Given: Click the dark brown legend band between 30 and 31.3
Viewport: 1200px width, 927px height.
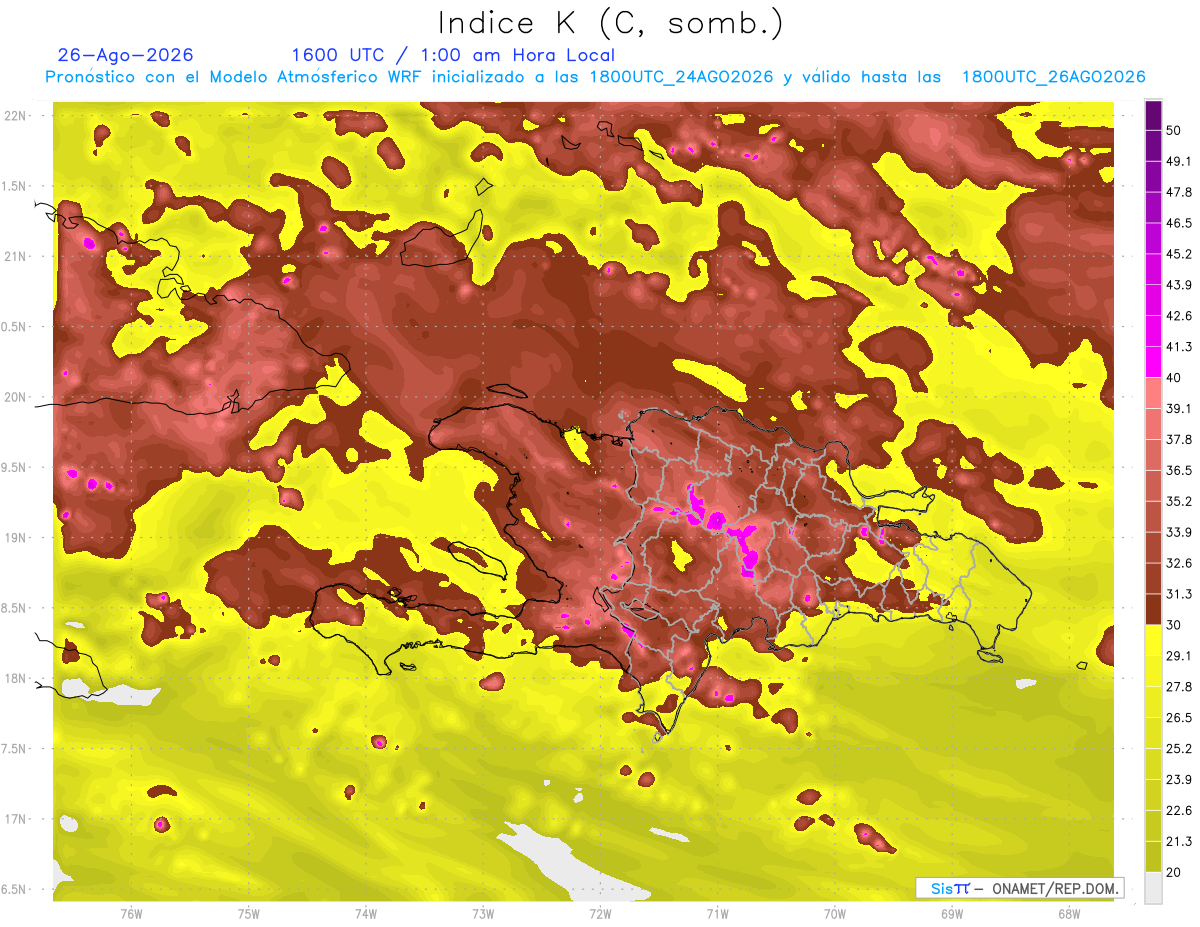Looking at the screenshot, I should pos(1153,609).
